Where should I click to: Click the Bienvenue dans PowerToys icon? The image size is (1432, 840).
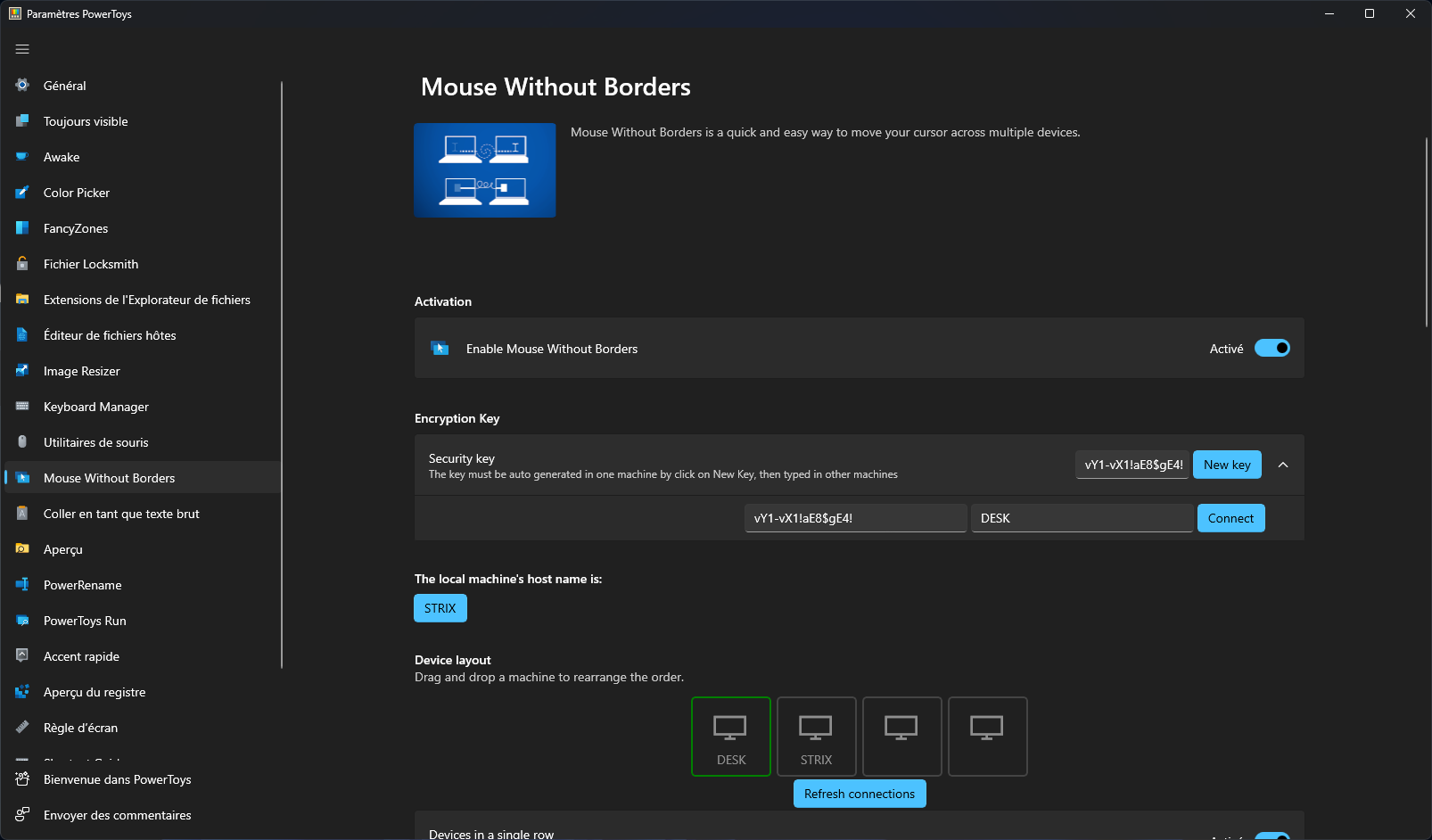22,778
